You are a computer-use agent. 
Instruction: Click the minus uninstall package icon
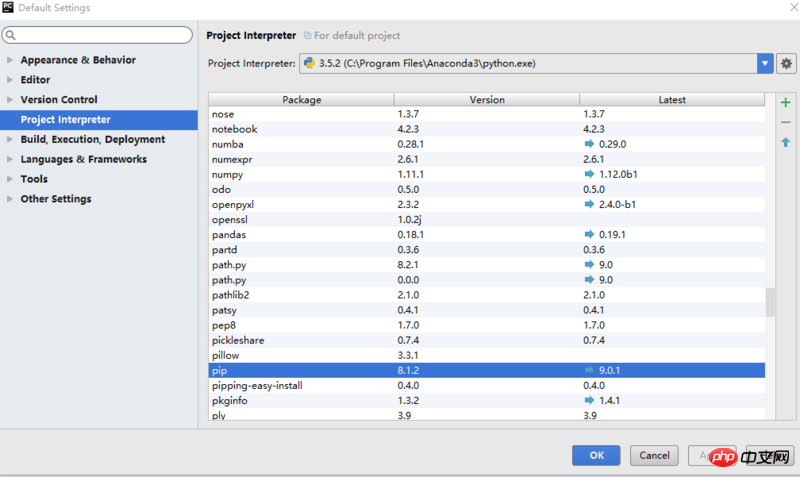(786, 122)
